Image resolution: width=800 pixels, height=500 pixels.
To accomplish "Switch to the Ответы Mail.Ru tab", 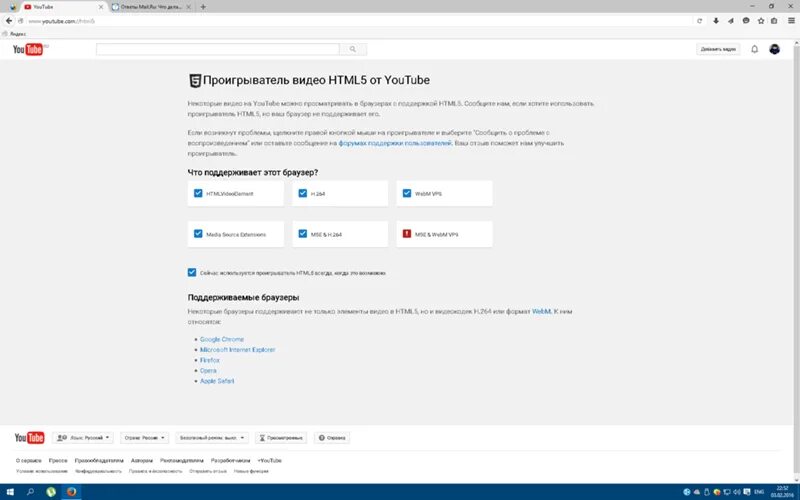I will point(151,7).
